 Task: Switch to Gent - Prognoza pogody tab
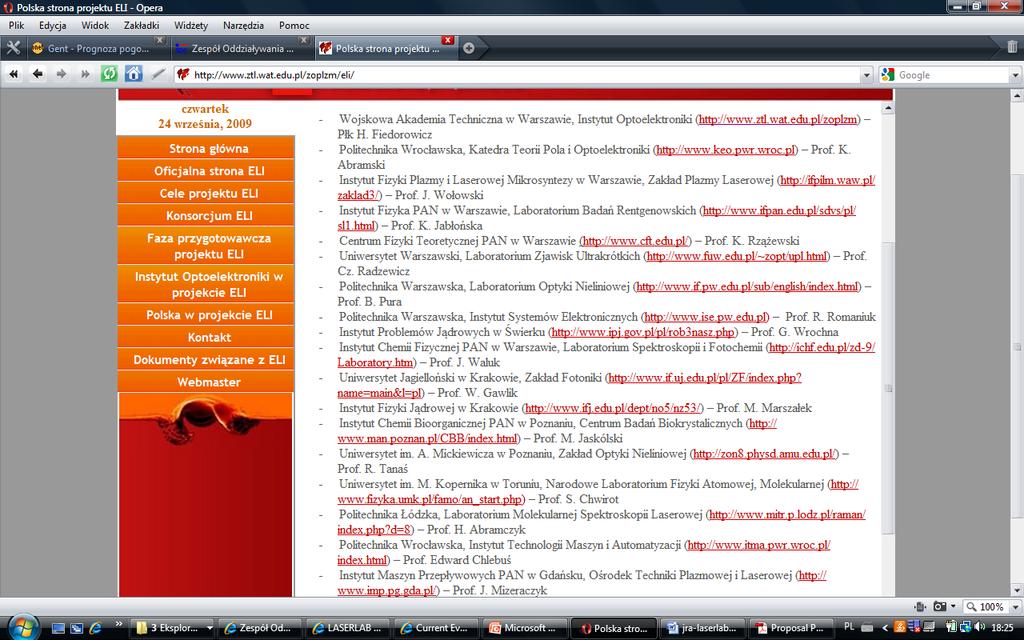97,48
